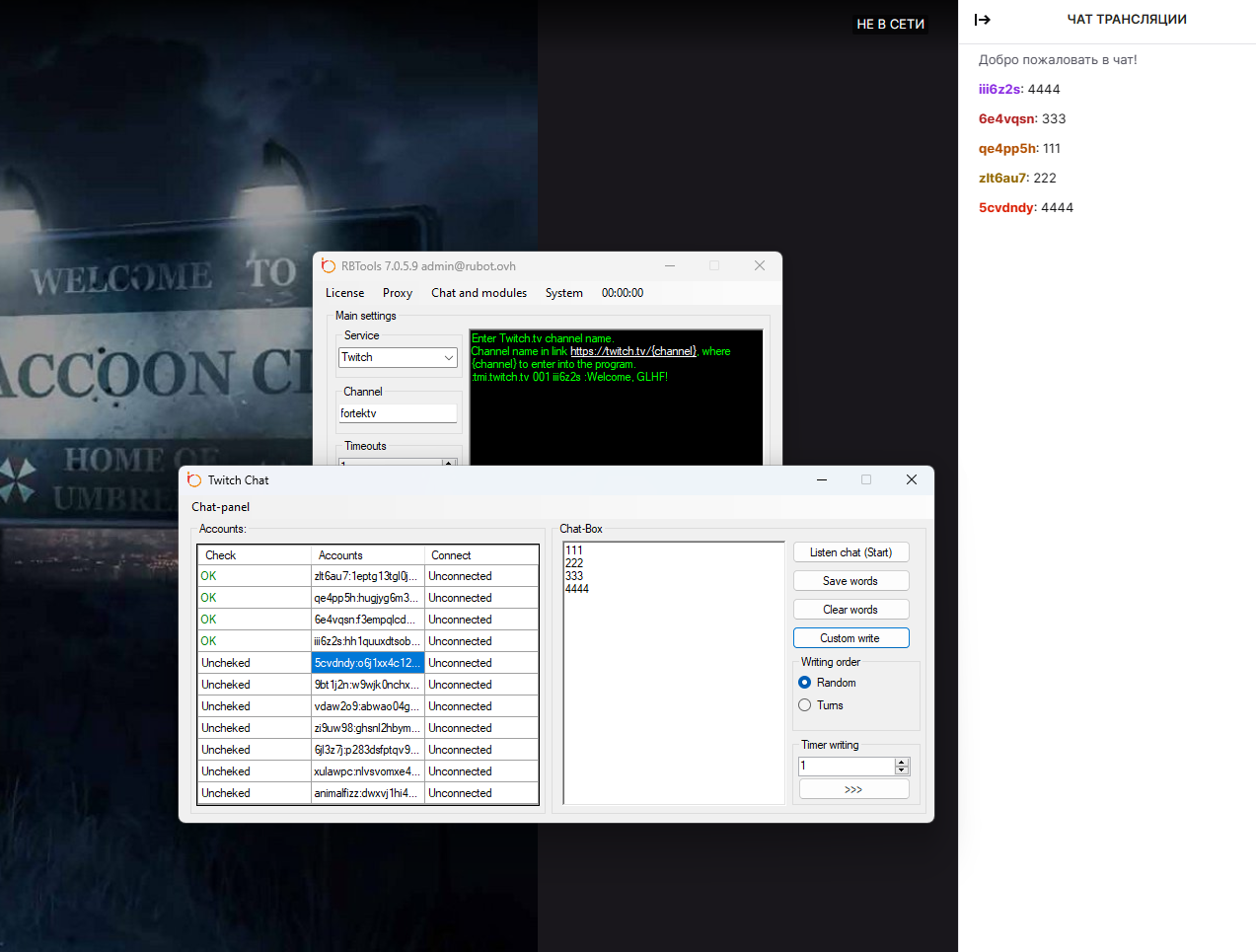
Task: Click the Twitch Chat window logo icon
Action: 194,480
